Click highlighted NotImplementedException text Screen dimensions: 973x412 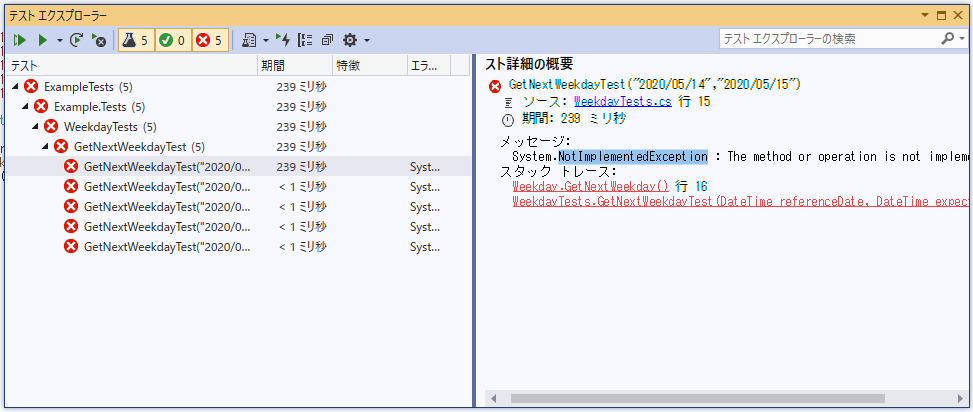click(633, 156)
